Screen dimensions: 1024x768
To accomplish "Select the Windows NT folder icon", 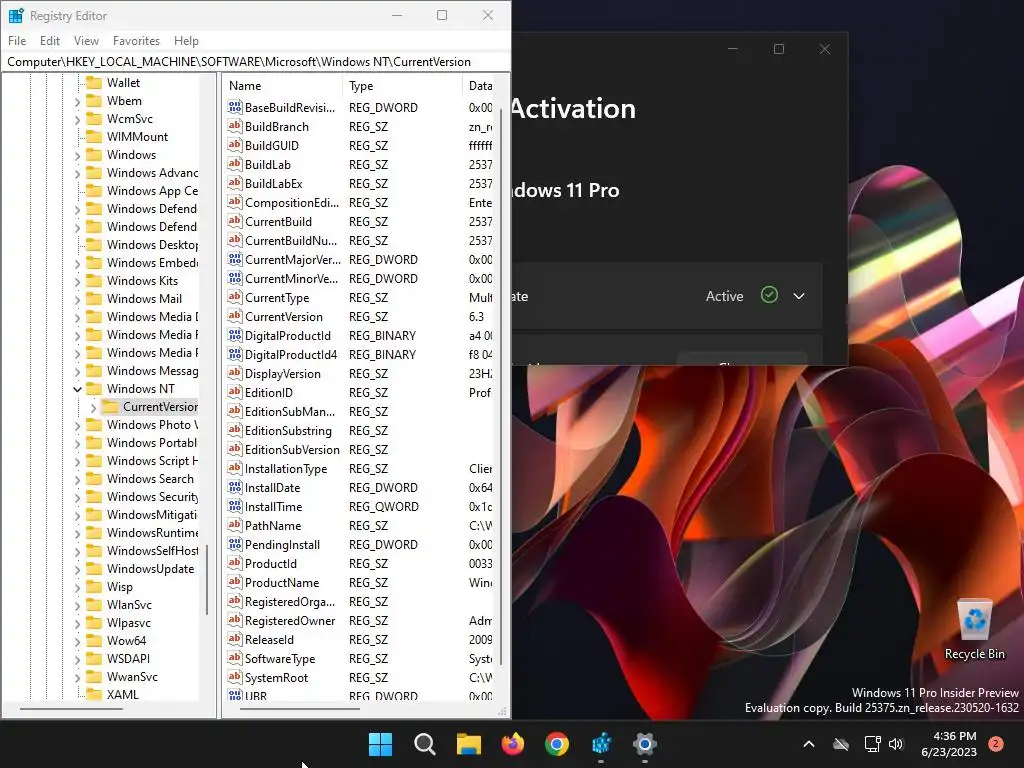I will [95, 389].
